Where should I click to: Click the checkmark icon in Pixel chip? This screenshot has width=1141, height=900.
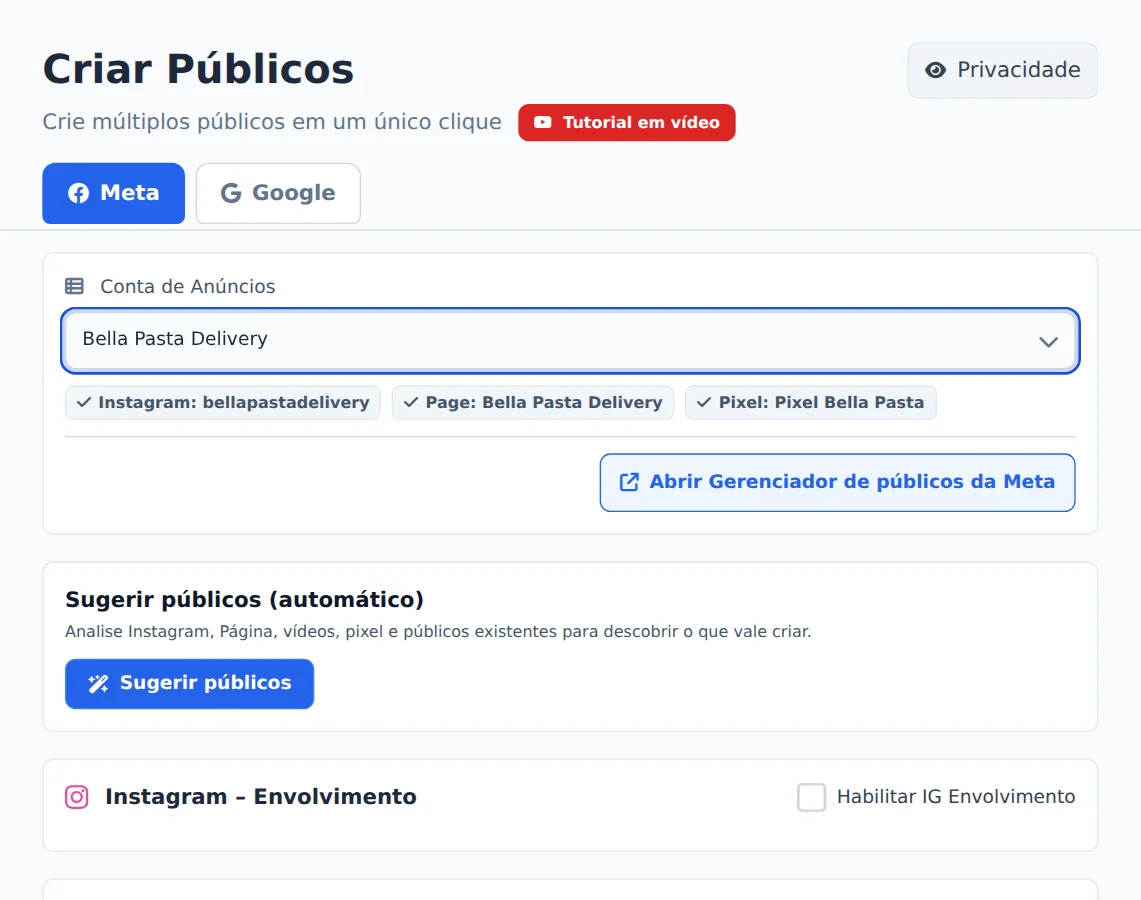pos(704,402)
